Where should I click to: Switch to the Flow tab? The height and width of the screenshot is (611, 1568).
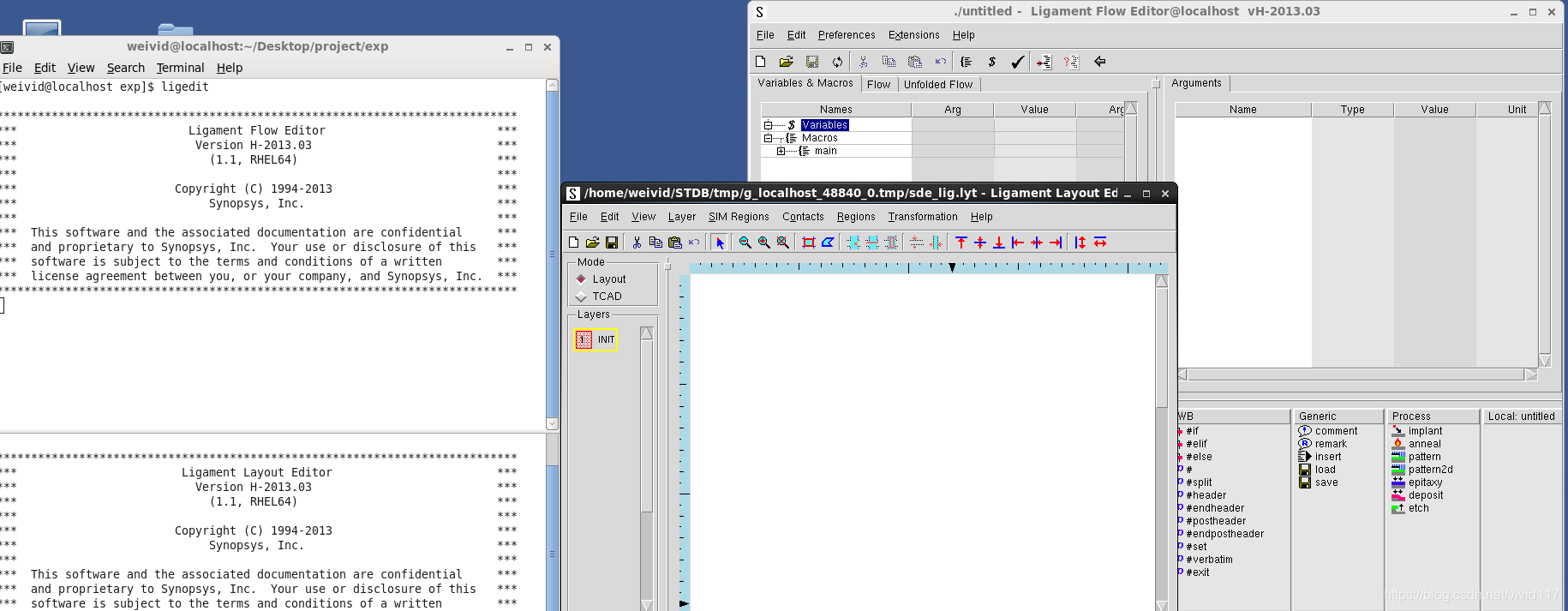pyautogui.click(x=878, y=84)
